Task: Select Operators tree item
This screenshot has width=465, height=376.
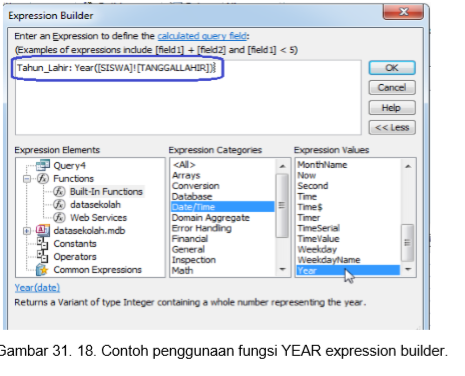Action: [75, 257]
